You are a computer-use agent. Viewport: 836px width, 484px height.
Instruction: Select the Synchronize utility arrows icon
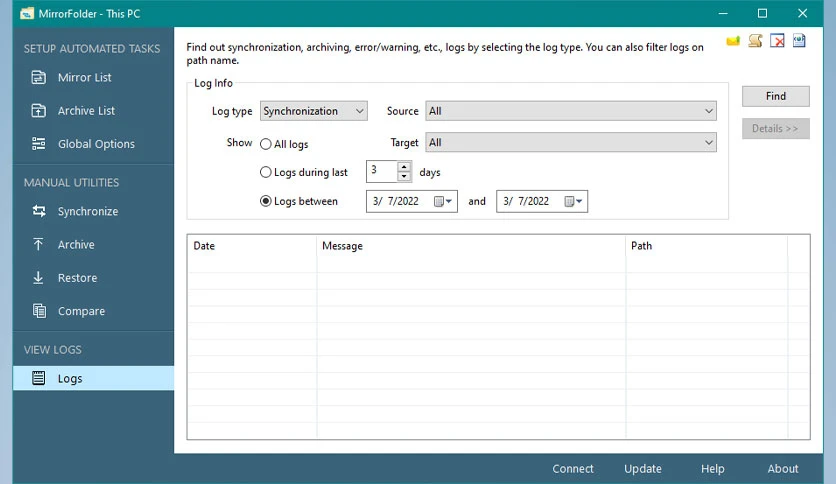point(38,211)
